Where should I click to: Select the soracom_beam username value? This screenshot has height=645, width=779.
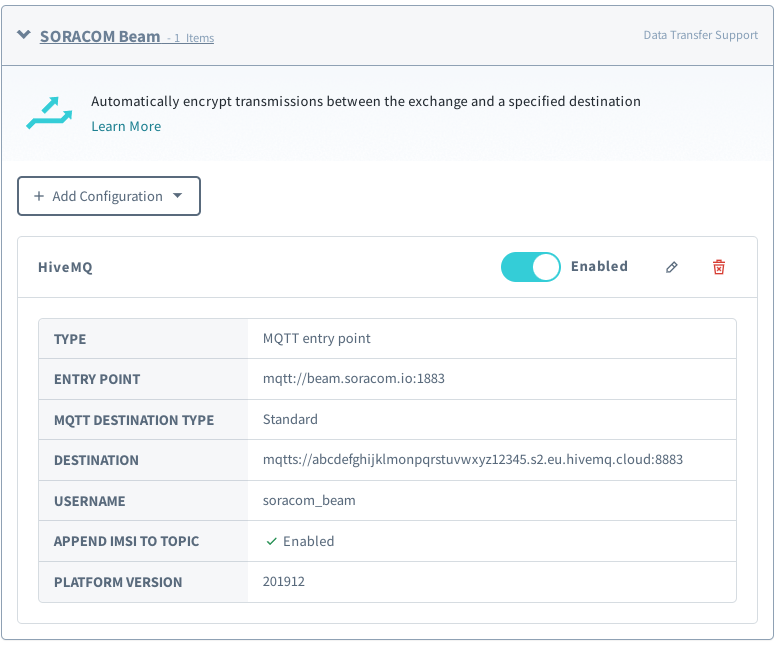pos(309,501)
